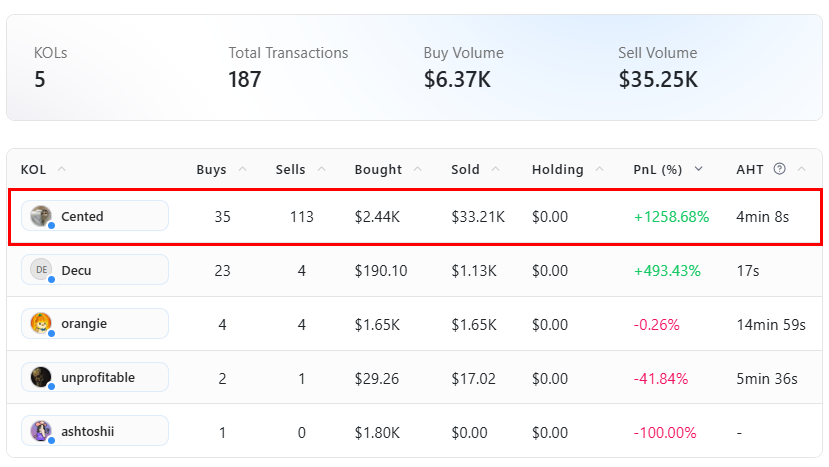Click ashtoshii's avatar icon
Image resolution: width=829 pixels, height=467 pixels.
click(x=41, y=432)
